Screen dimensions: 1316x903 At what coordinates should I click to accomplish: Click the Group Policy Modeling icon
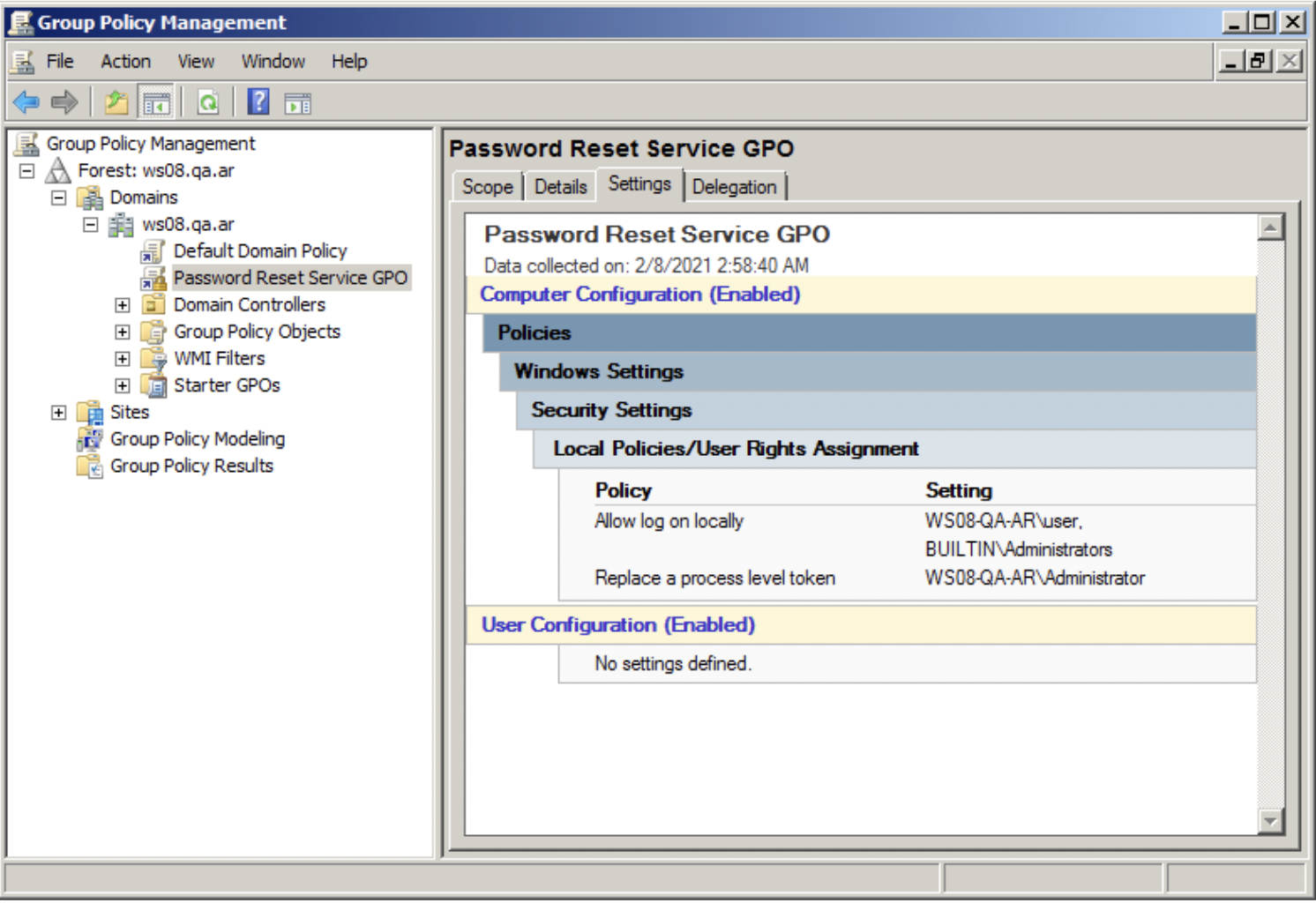tap(90, 439)
